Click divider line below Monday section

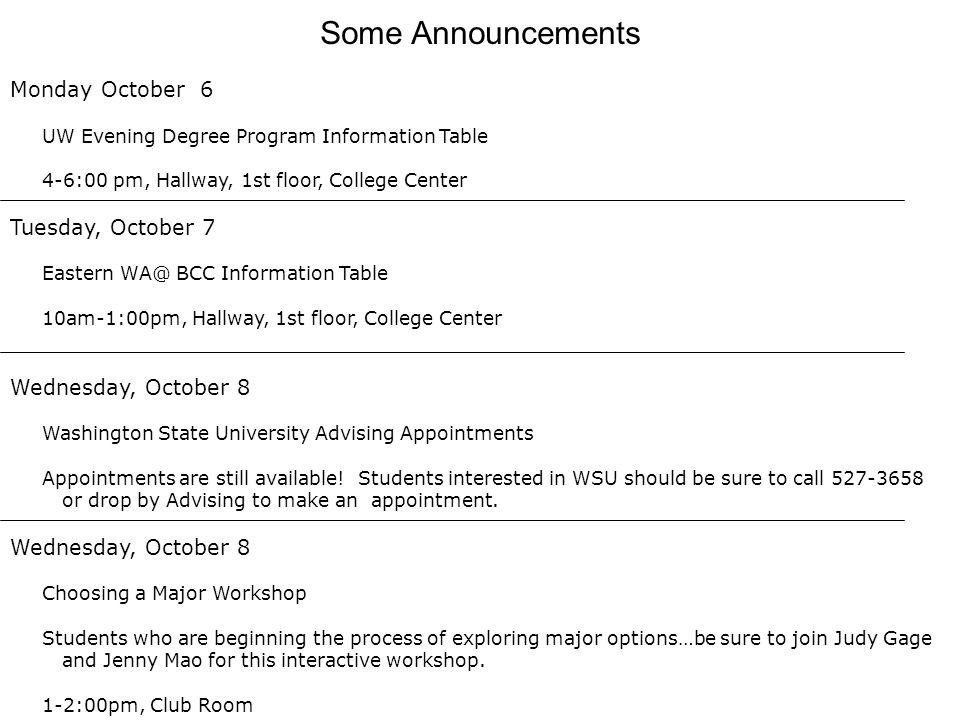pos(452,200)
